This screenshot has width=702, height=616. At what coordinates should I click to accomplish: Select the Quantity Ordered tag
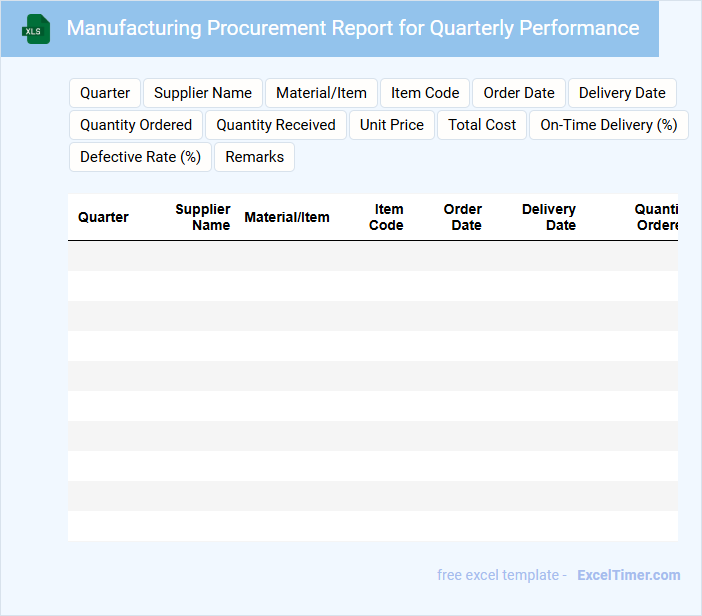click(136, 125)
